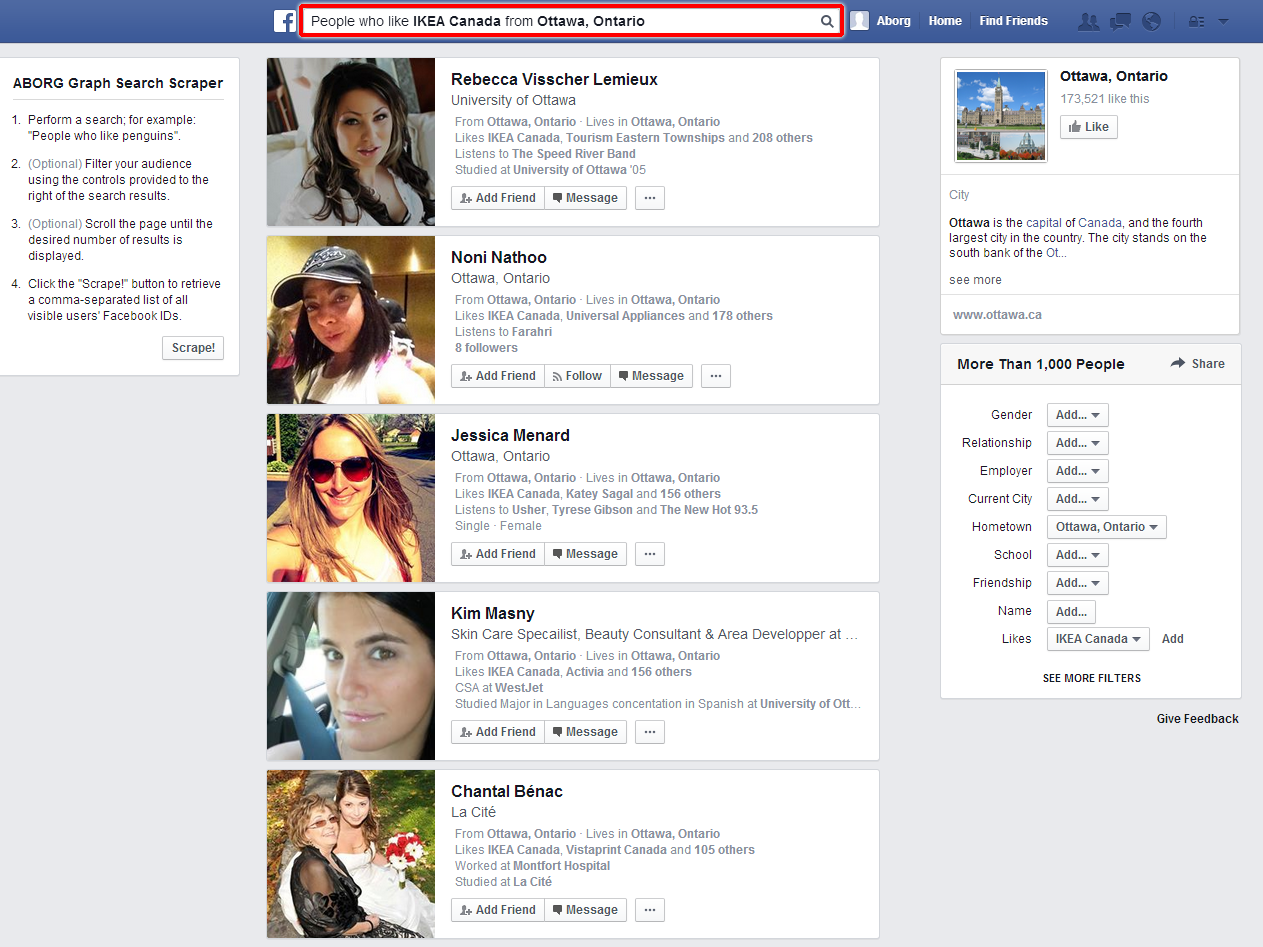Image resolution: width=1263 pixels, height=947 pixels.
Task: Go to Aborg profile
Action: click(893, 21)
